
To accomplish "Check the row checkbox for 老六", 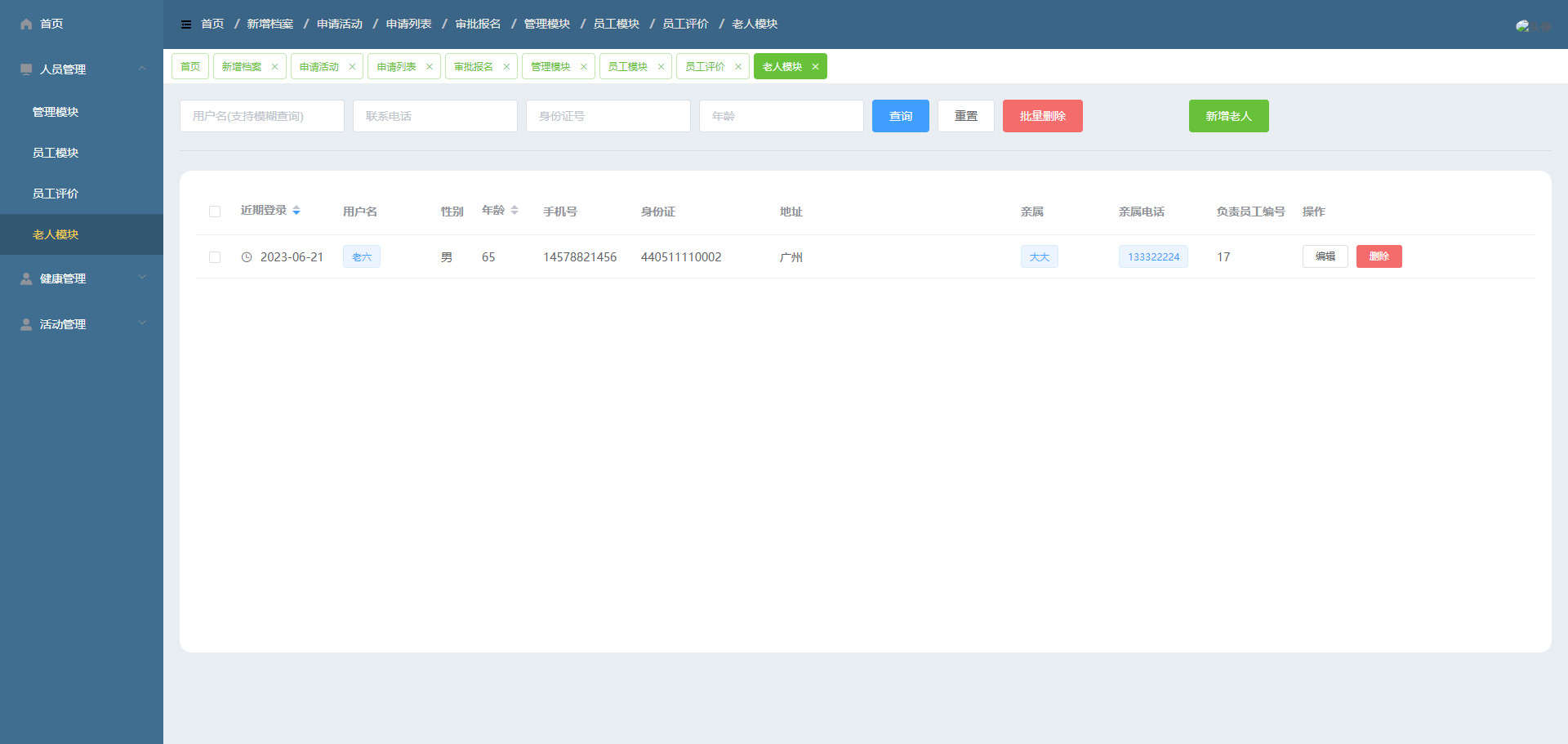I will coord(215,257).
